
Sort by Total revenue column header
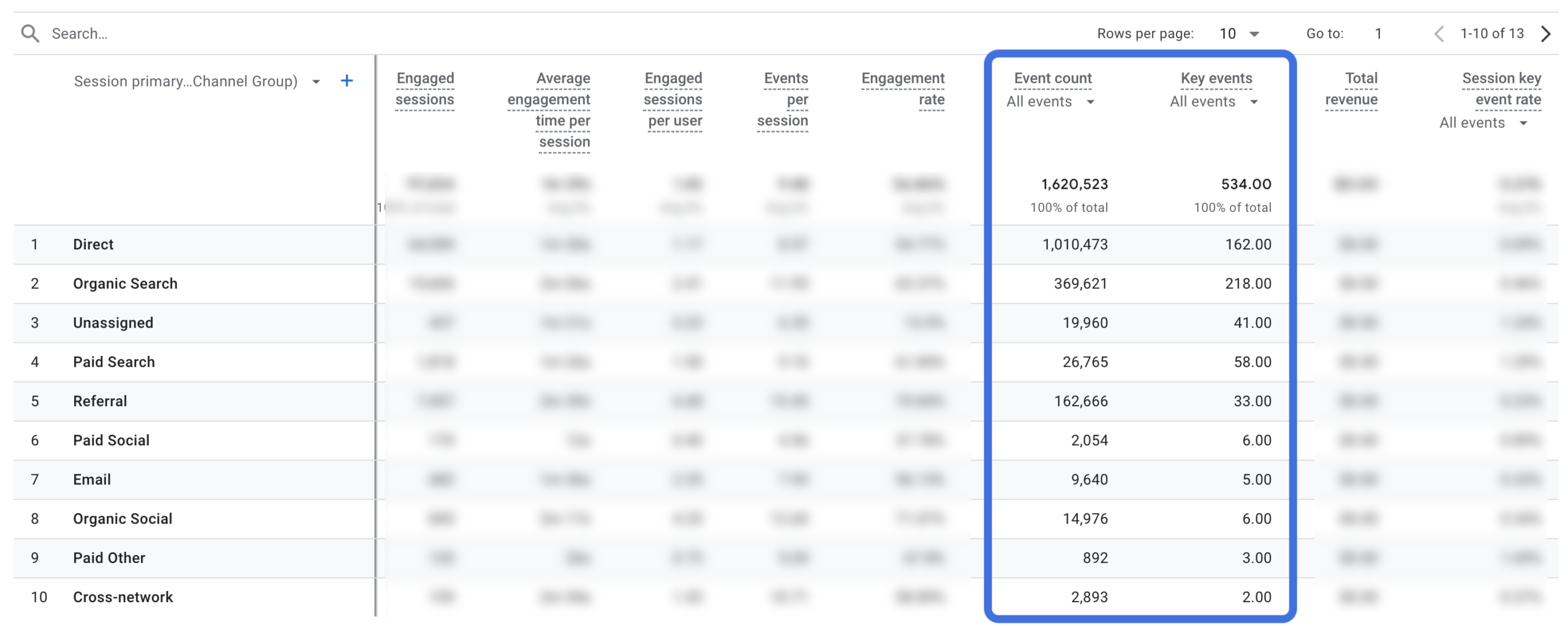(x=1351, y=89)
